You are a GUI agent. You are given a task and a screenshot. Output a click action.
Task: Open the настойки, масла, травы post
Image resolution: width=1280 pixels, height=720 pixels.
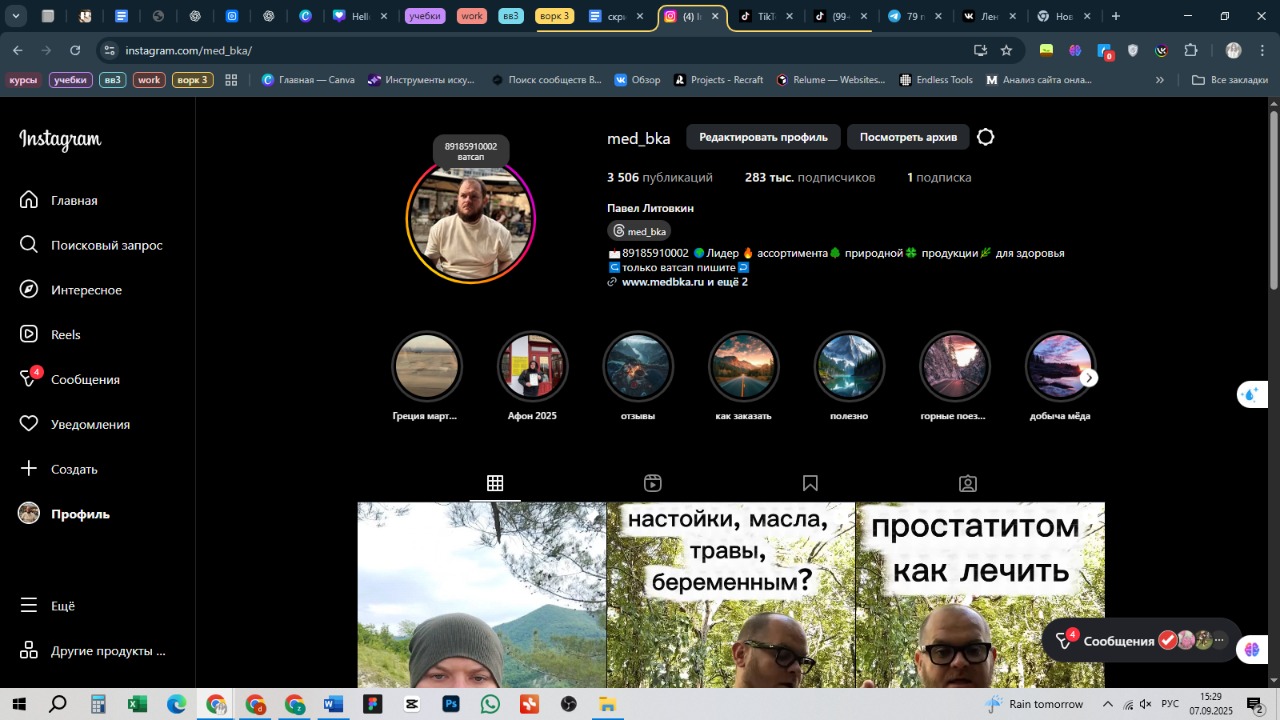tap(730, 595)
